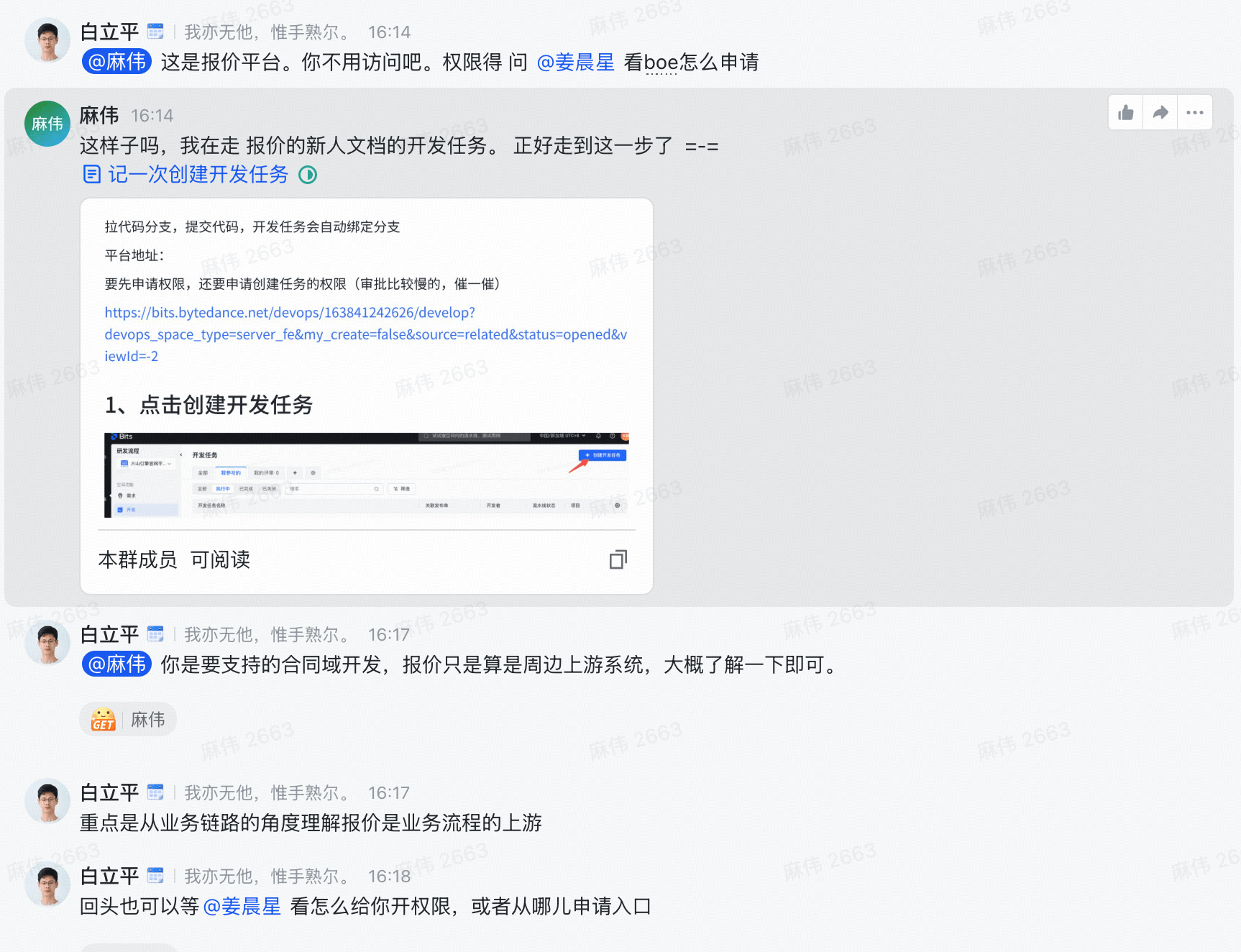Click the line 要先申请权限，还要申请创建任务的权限
Viewport: 1241px width, 952px height.
[303, 284]
